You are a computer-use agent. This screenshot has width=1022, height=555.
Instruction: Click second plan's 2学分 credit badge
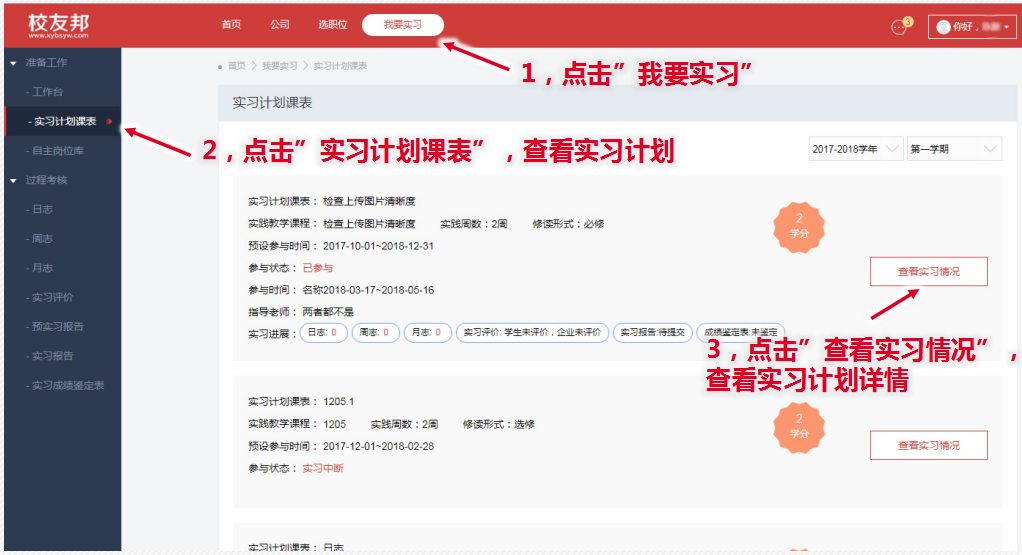pos(799,426)
